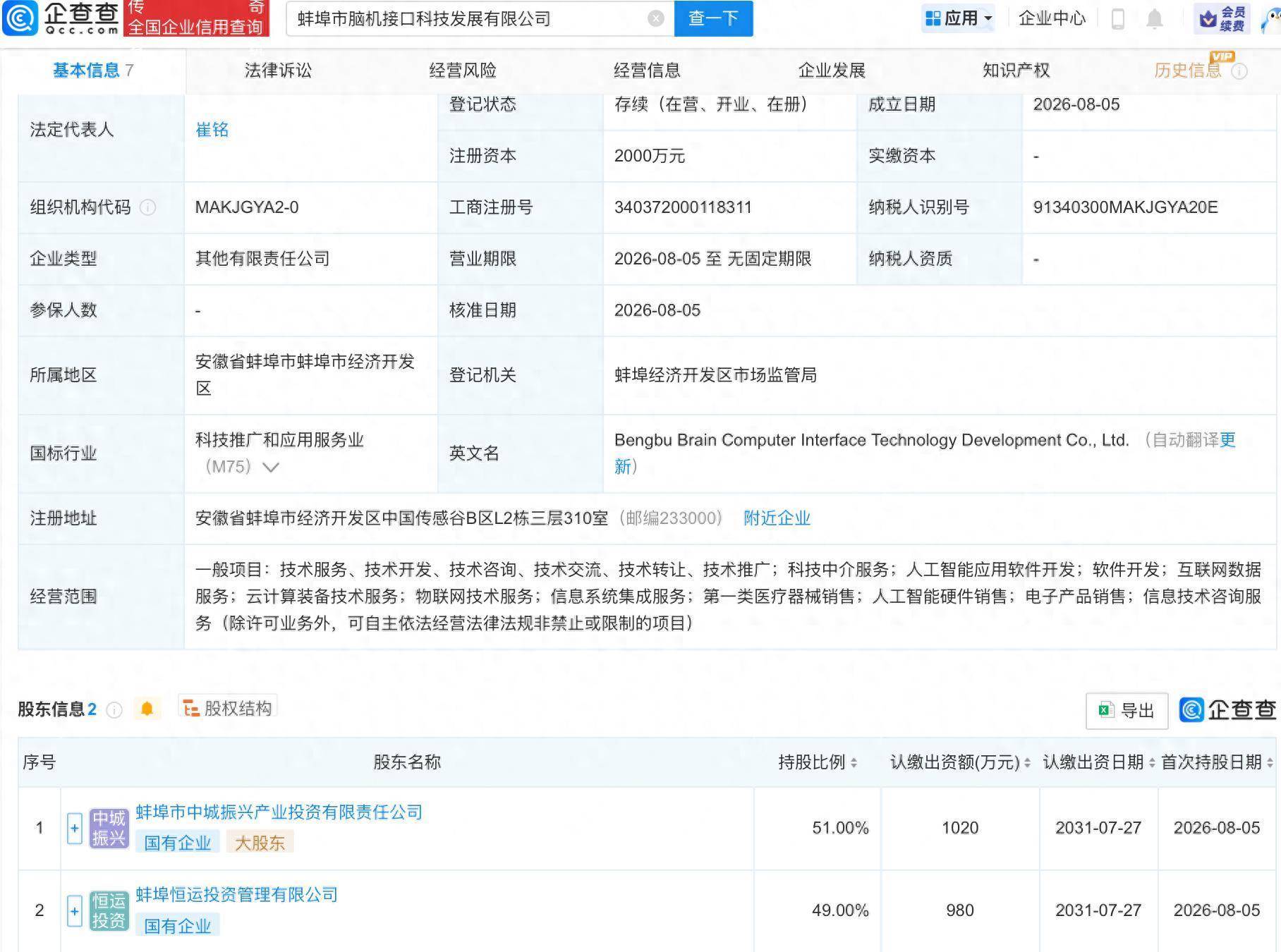The height and width of the screenshot is (952, 1281).
Task: Select the 980 subscribed capital cell
Action: tap(960, 910)
